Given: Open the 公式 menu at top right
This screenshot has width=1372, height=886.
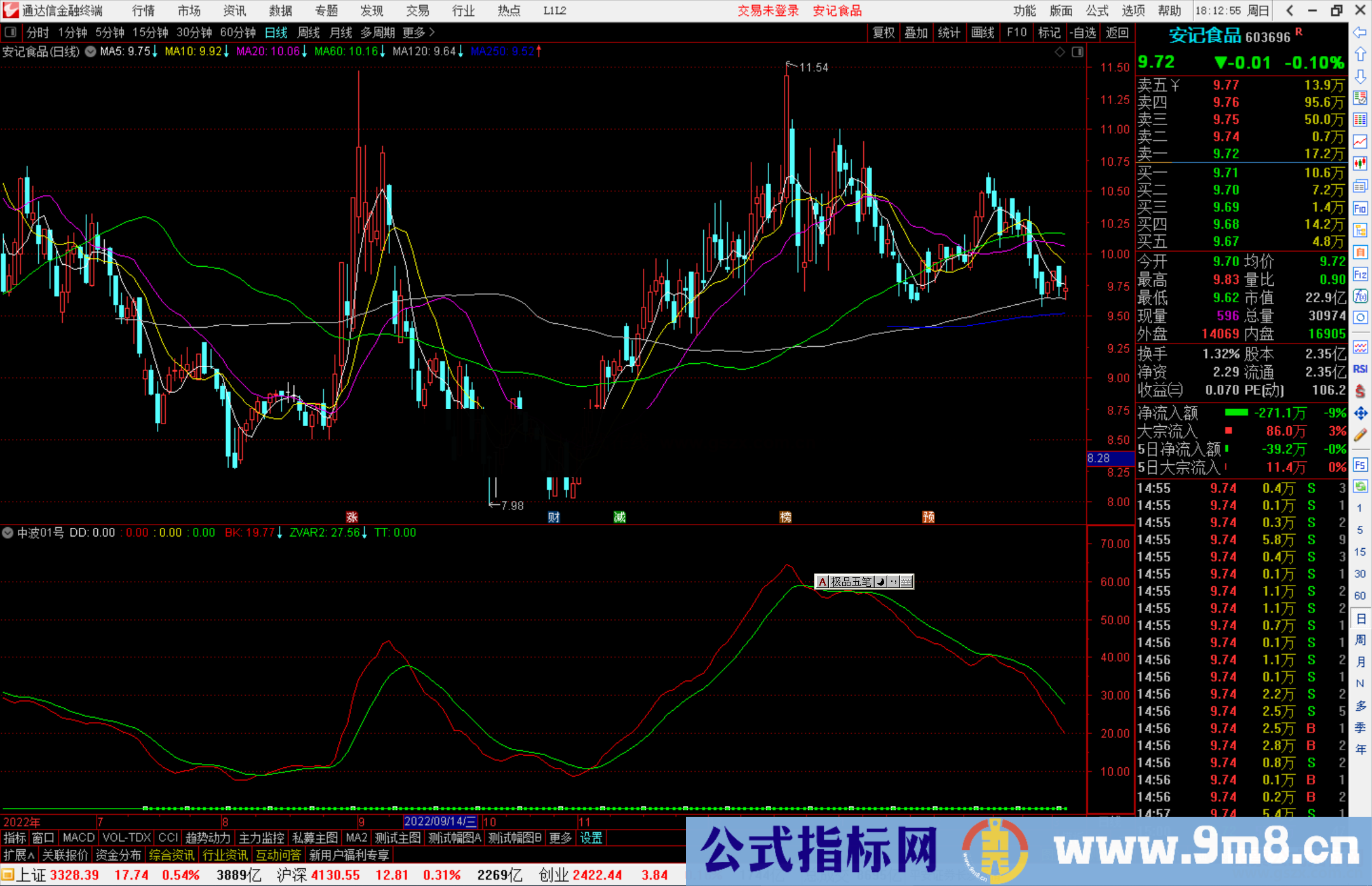Looking at the screenshot, I should point(1096,11).
